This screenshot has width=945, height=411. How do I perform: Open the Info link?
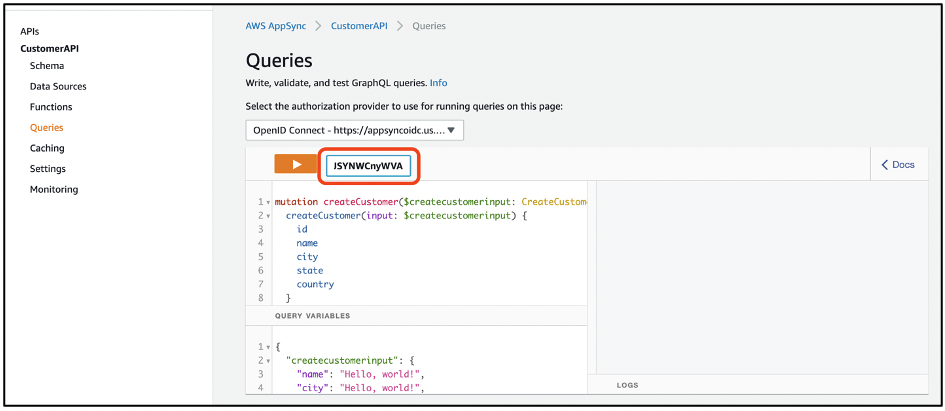click(439, 83)
